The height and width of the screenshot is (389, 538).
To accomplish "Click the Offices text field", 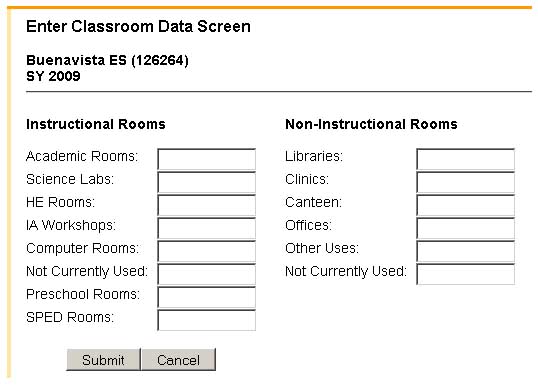I will [466, 228].
